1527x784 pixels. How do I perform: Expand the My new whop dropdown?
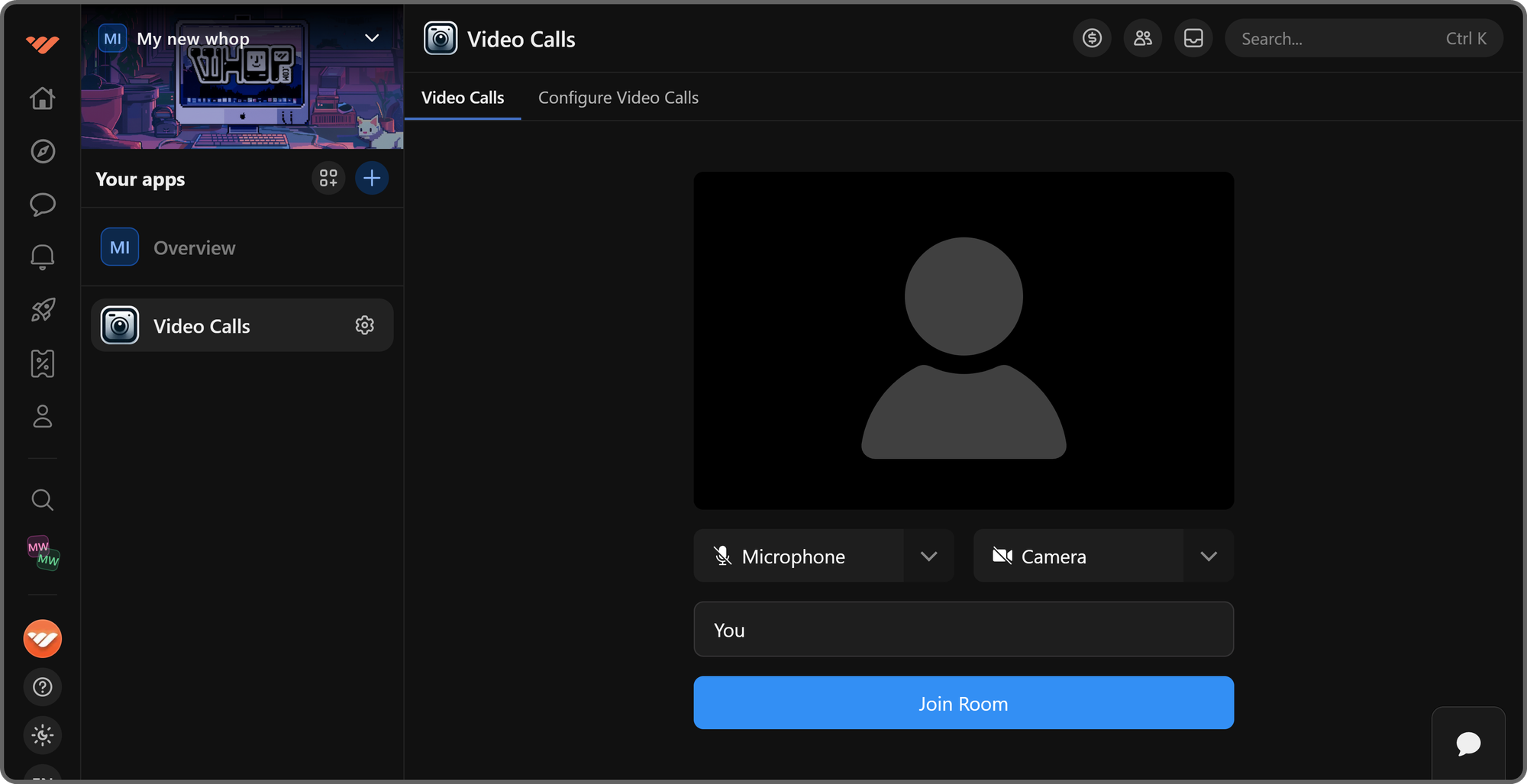(372, 37)
